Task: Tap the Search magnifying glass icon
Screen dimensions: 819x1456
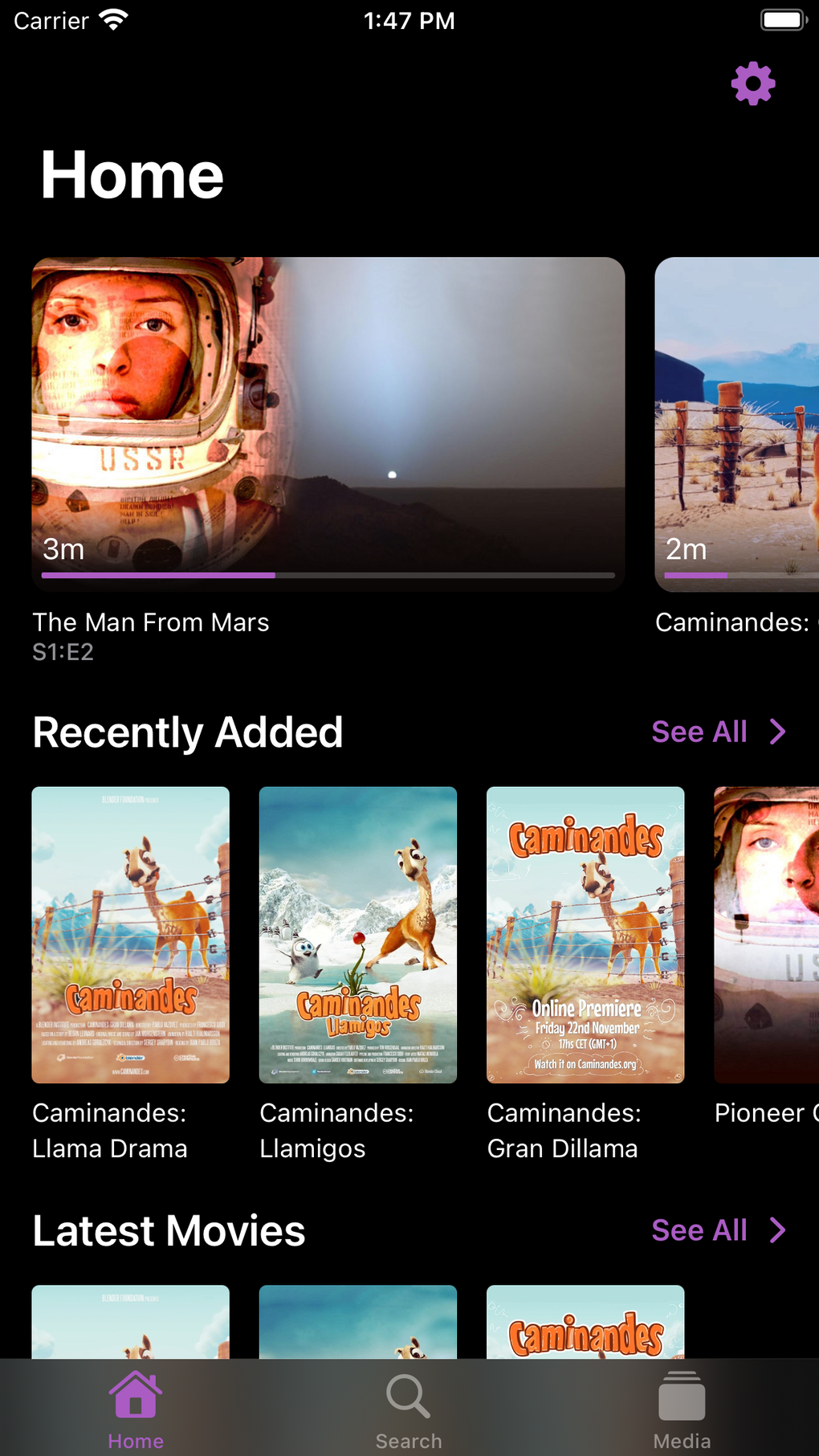Action: coord(408,1396)
